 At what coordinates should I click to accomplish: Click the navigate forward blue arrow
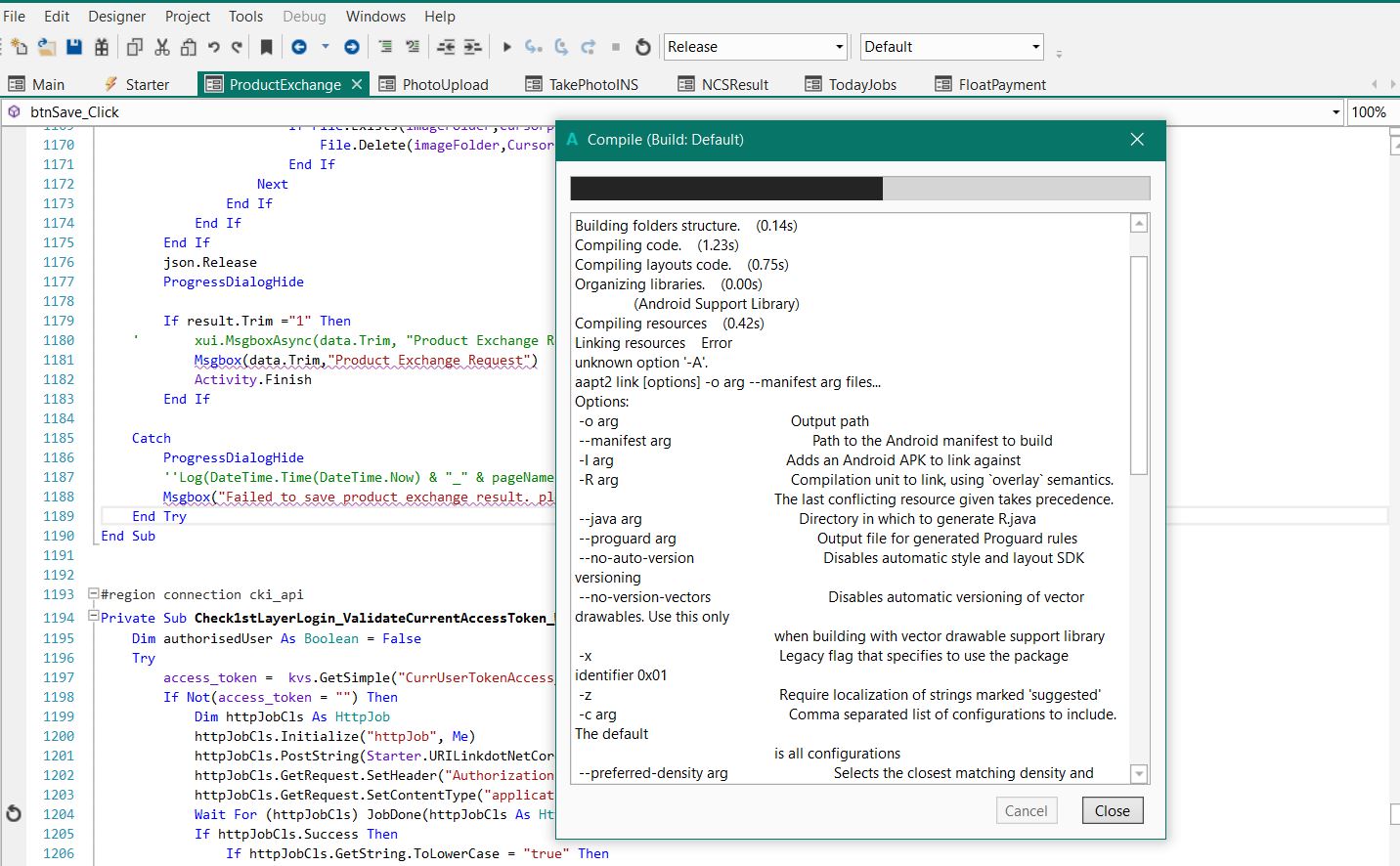point(352,47)
